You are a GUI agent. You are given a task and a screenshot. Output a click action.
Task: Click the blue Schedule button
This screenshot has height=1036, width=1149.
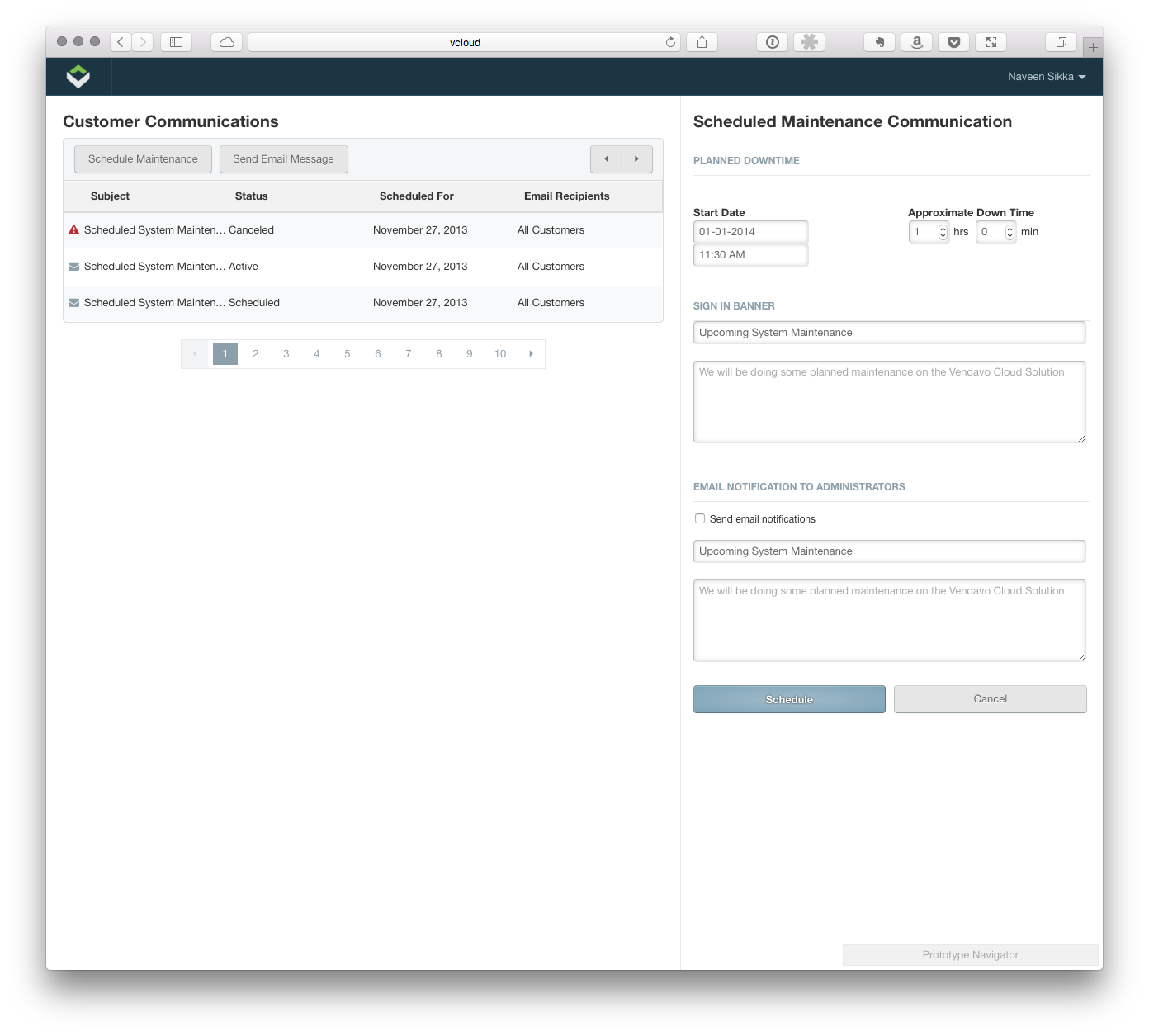[789, 699]
